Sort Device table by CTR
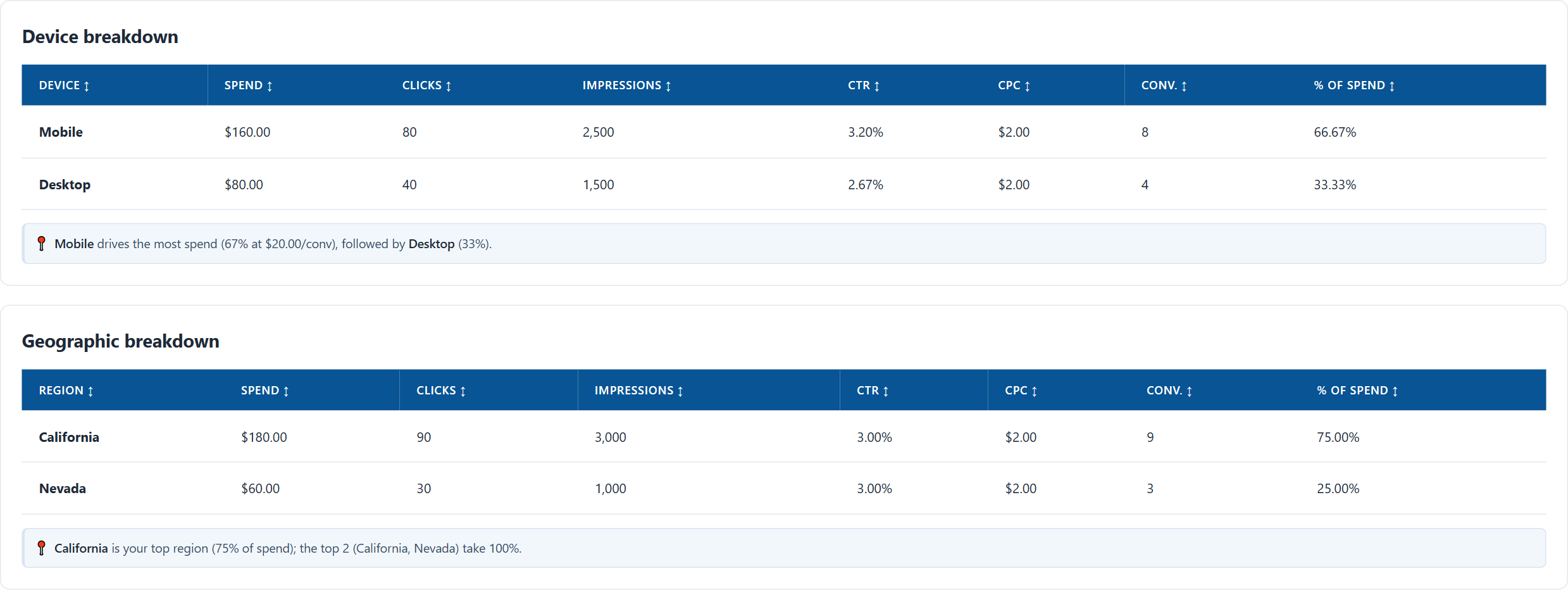The image size is (1568, 590). coord(864,85)
